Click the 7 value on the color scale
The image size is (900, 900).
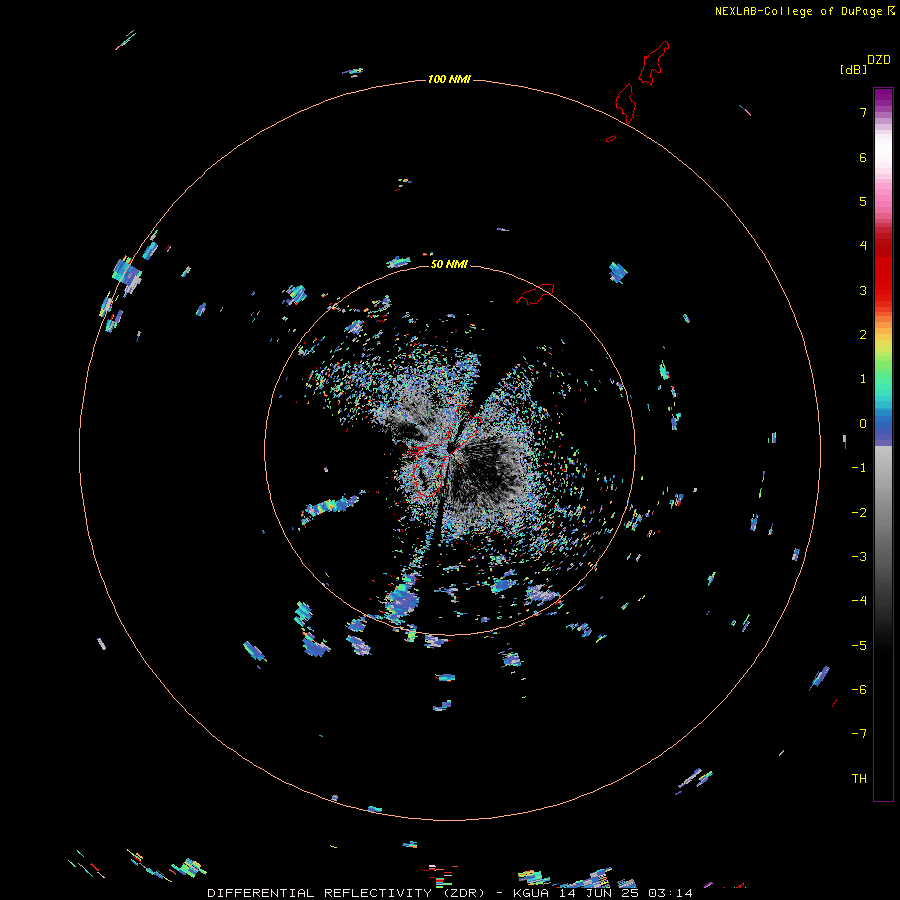point(863,112)
